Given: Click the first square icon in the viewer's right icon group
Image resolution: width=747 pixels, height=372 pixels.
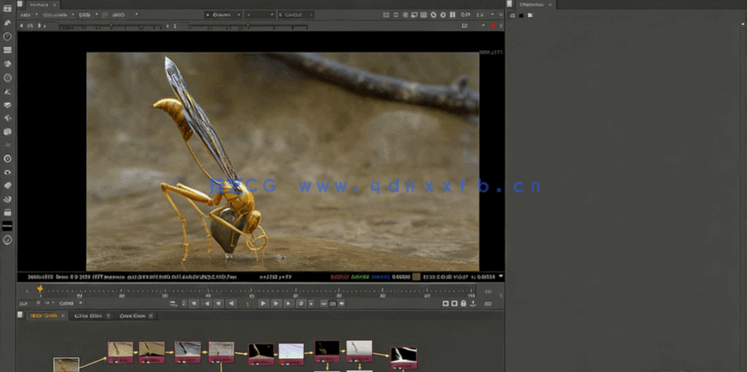Looking at the screenshot, I should pyautogui.click(x=386, y=15).
